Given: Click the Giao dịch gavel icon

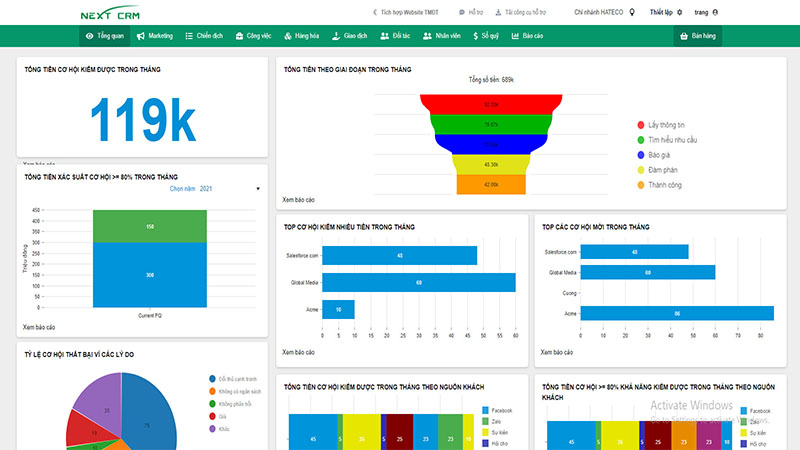Looking at the screenshot, I should (x=336, y=36).
